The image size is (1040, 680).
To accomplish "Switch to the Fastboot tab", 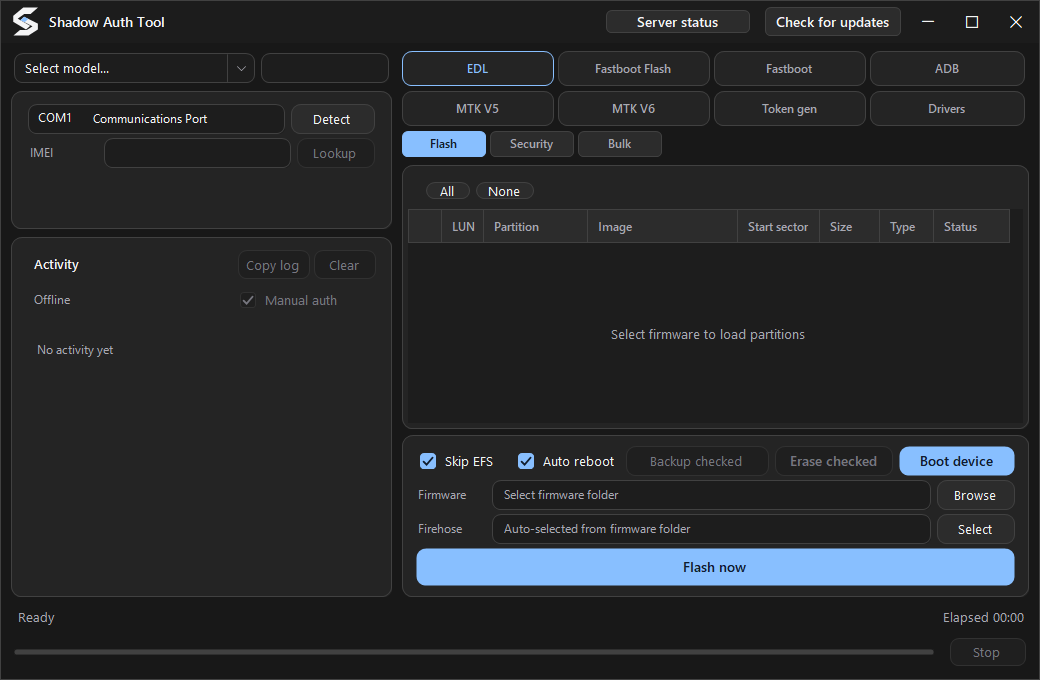I will [789, 68].
